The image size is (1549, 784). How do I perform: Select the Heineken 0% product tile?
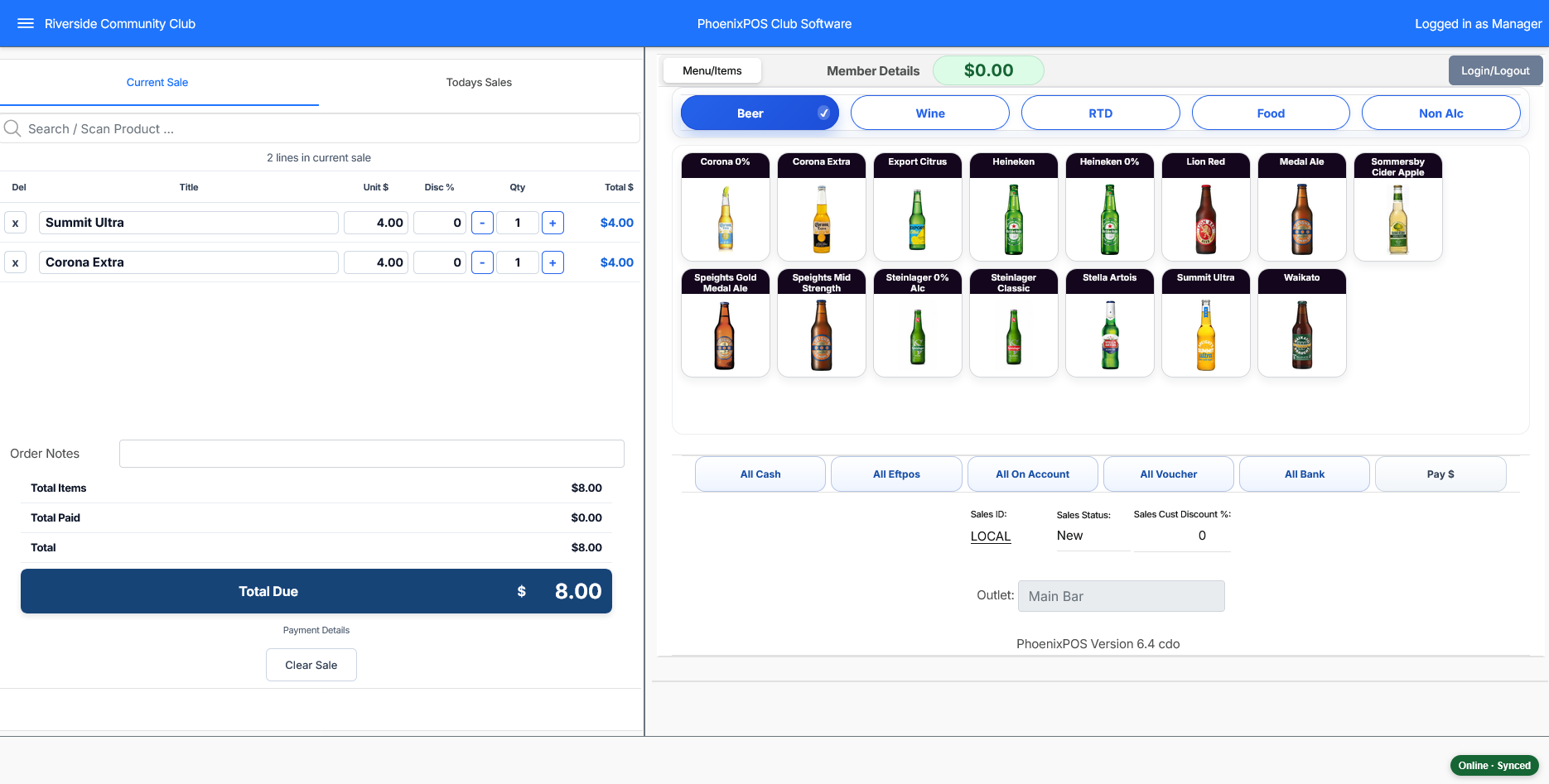point(1110,207)
